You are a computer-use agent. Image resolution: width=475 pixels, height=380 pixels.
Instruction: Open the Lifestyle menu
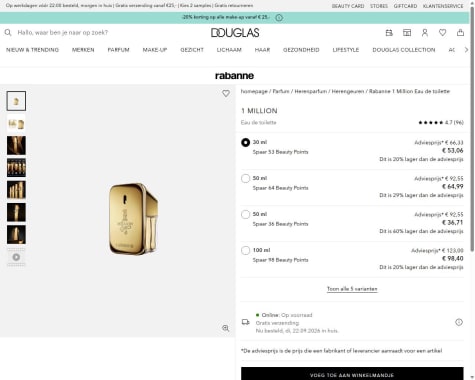tap(346, 50)
